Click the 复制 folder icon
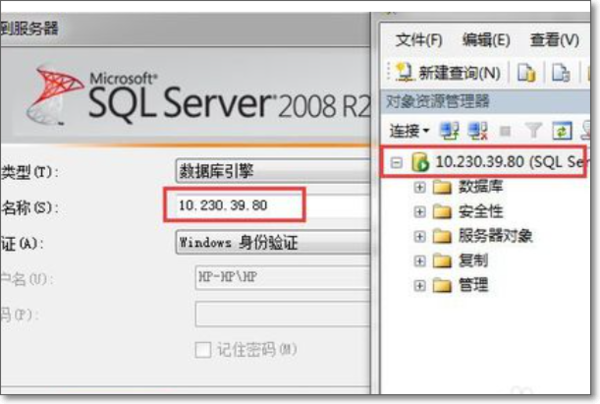The height and width of the screenshot is (404, 600). [442, 261]
